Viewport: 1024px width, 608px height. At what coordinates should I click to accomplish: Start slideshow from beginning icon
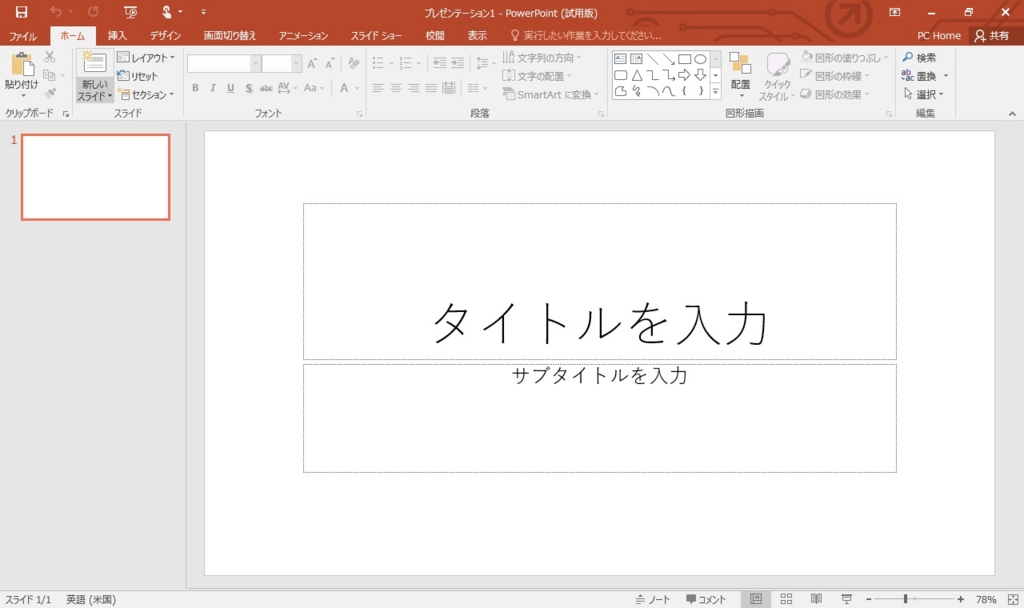point(131,12)
